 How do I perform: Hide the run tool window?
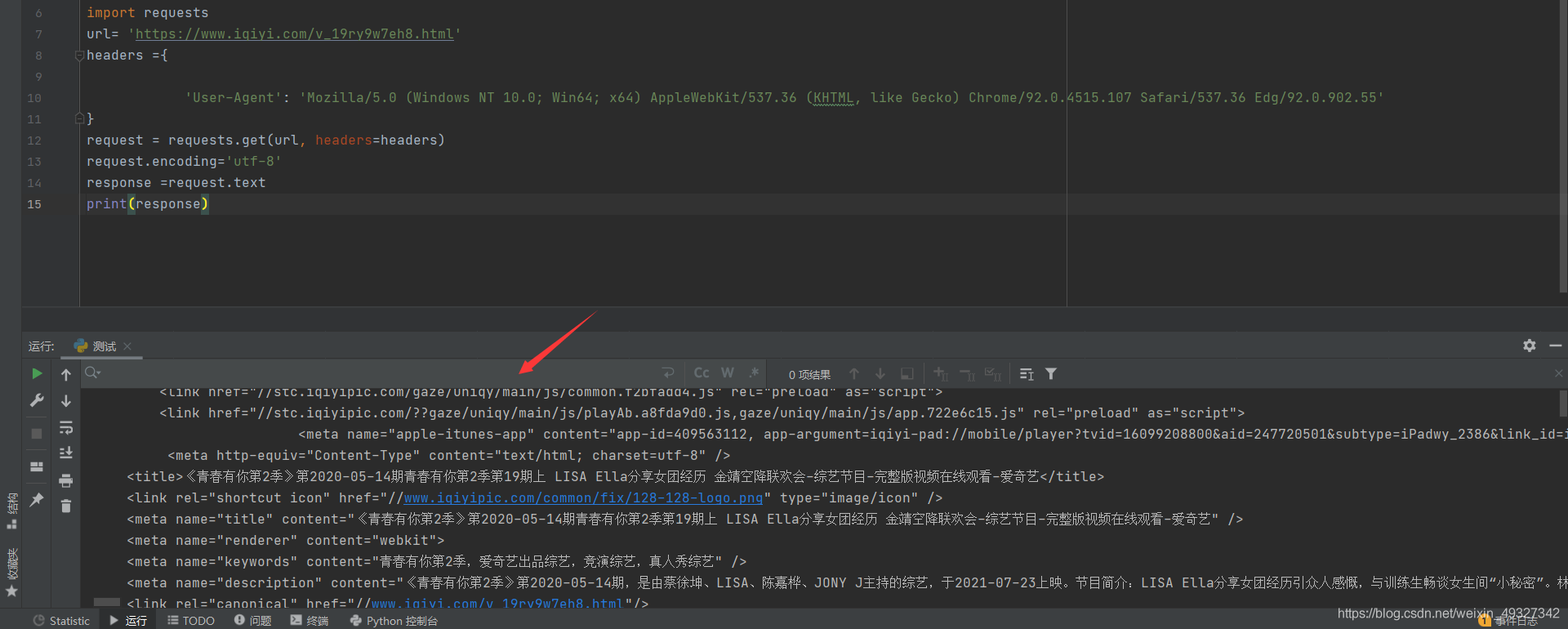[x=1556, y=346]
